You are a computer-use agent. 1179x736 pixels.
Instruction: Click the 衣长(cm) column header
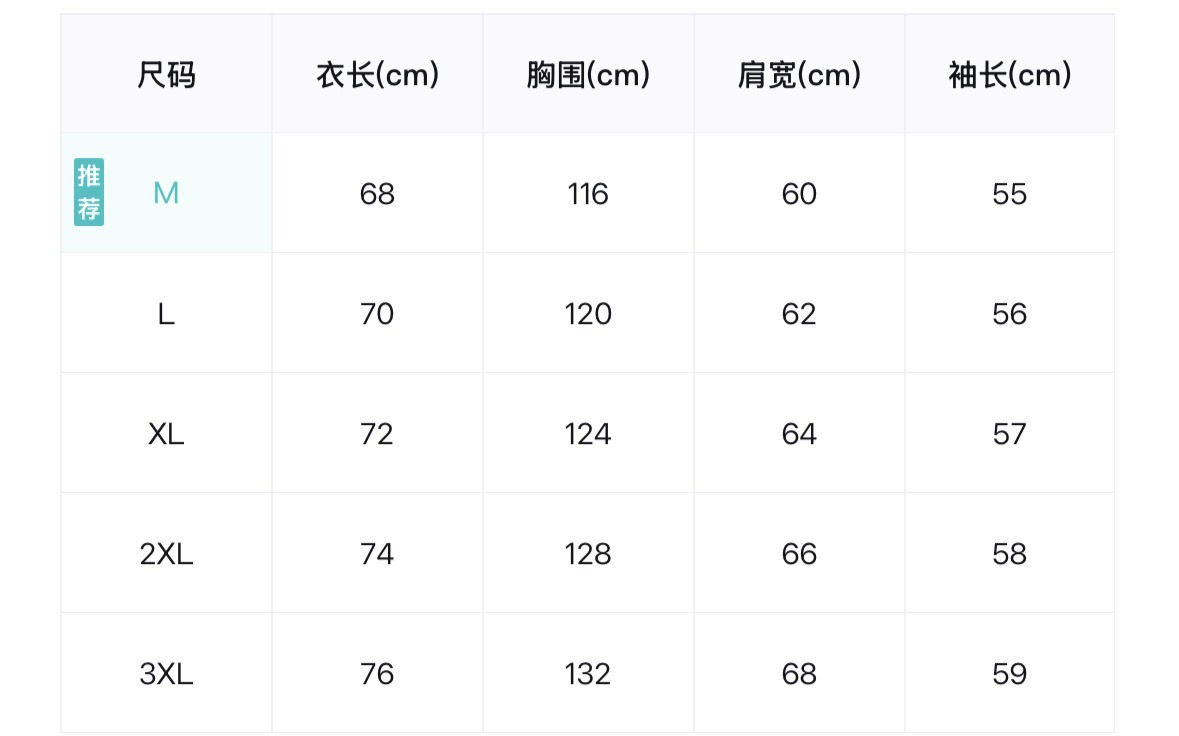[x=377, y=74]
